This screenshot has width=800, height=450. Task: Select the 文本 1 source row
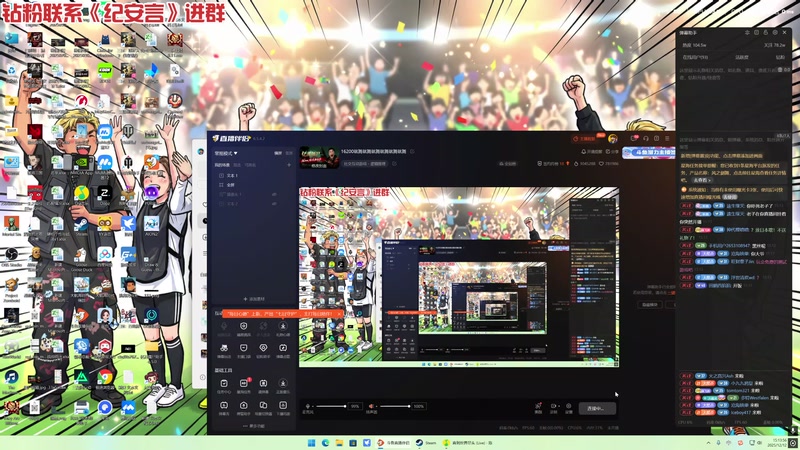(253, 176)
